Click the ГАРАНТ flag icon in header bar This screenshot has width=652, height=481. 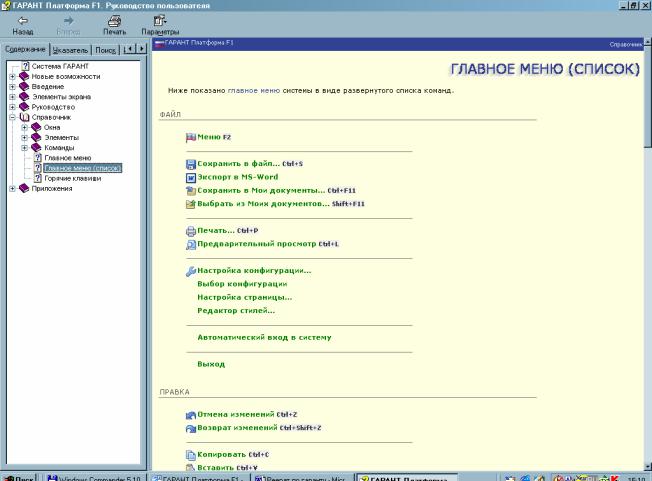click(160, 44)
